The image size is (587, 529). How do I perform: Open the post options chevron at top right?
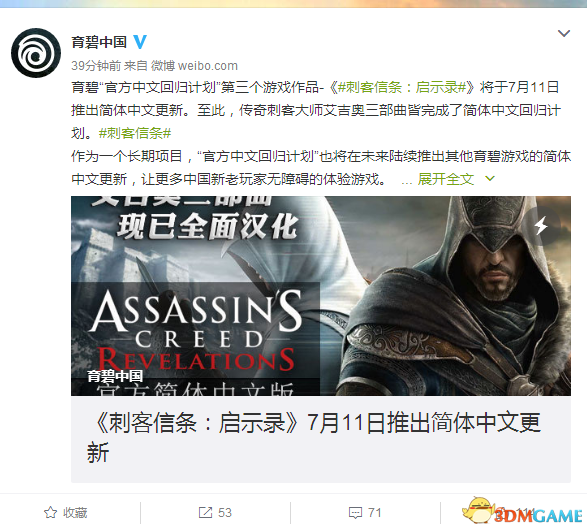point(564,33)
